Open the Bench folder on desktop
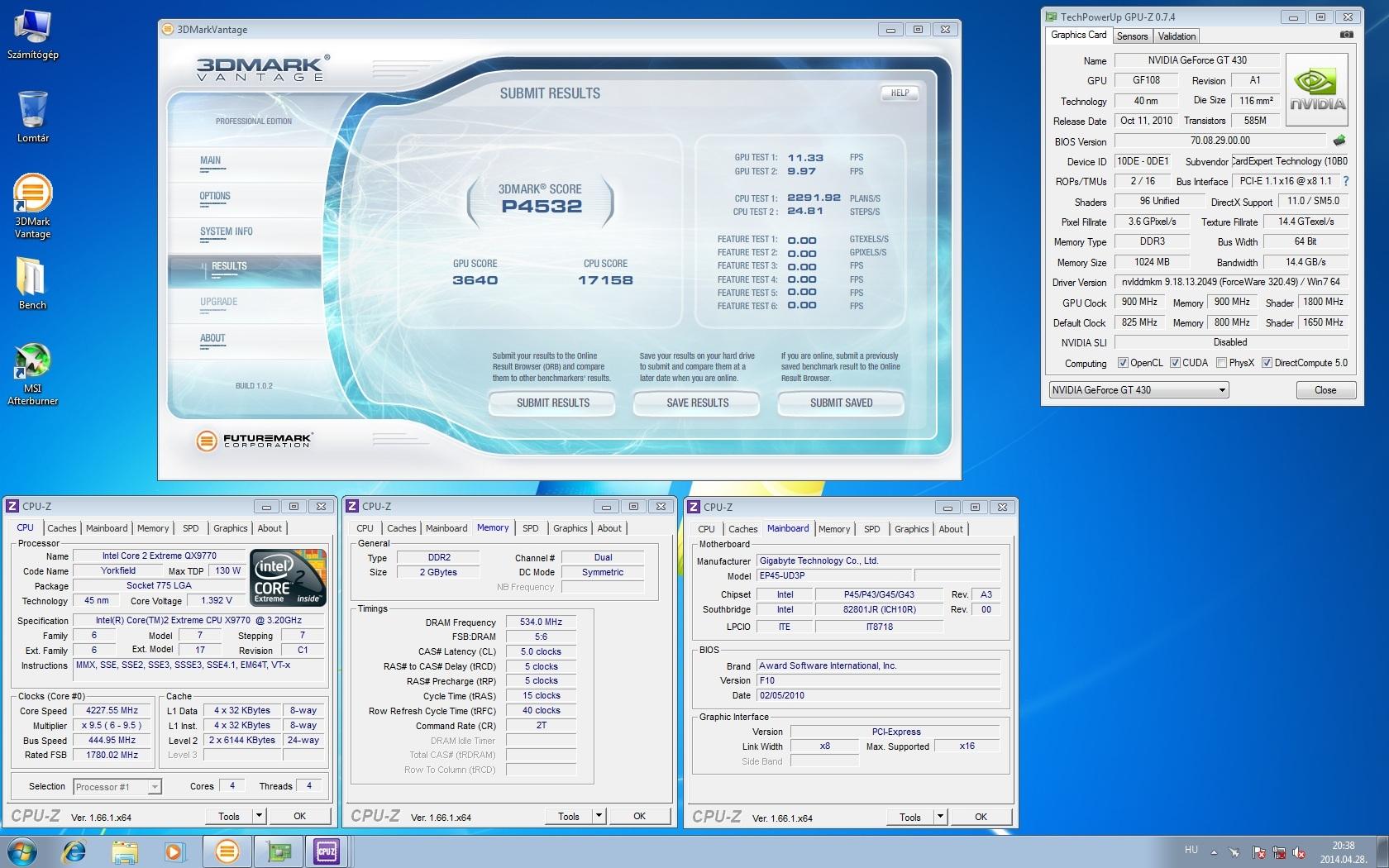 pos(33,283)
